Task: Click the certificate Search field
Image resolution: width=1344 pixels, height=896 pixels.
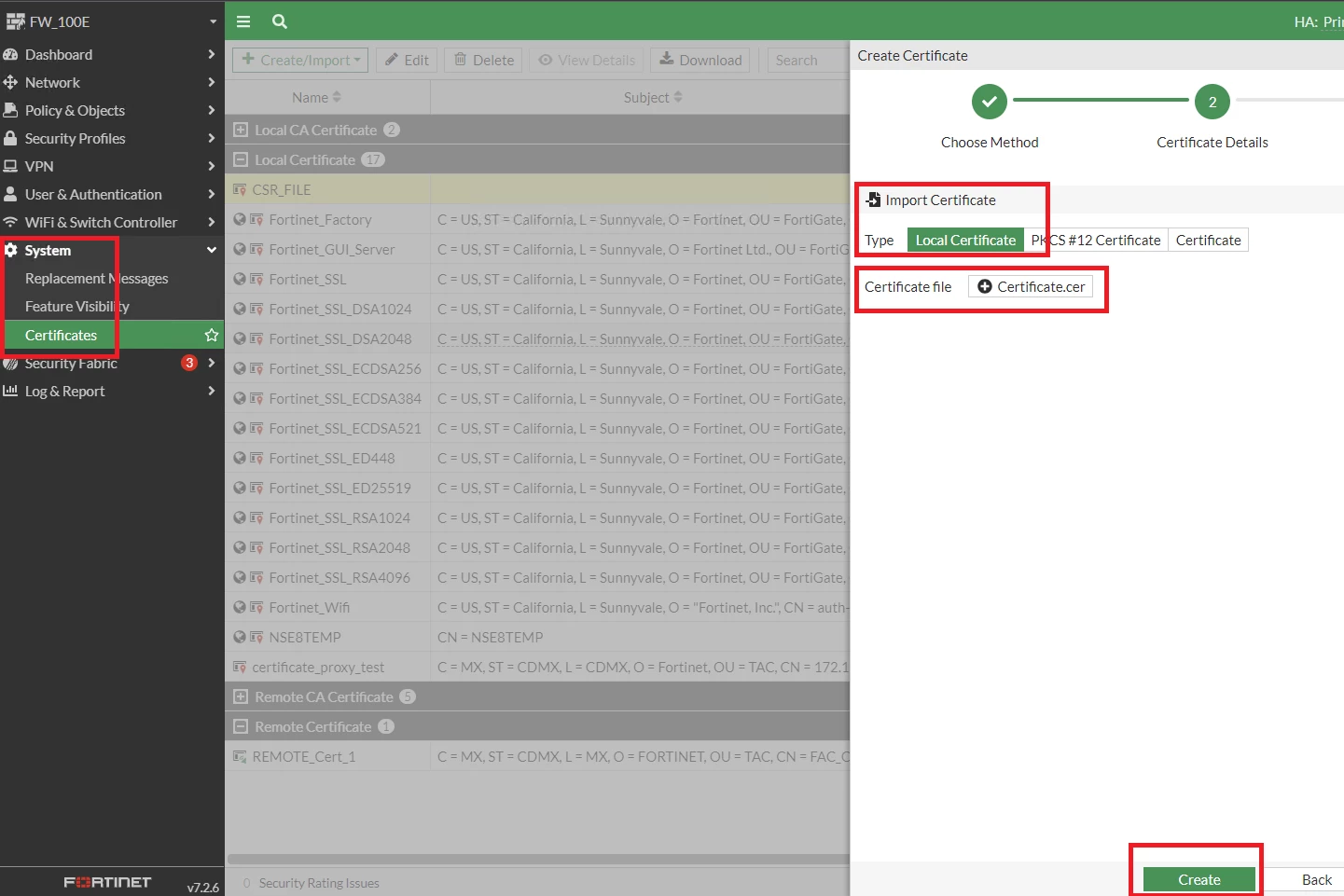Action: 808,60
